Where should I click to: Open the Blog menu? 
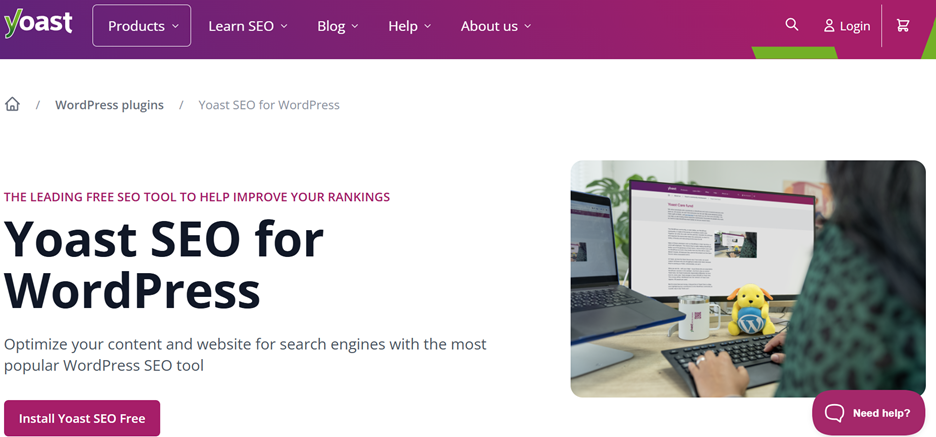pyautogui.click(x=337, y=26)
